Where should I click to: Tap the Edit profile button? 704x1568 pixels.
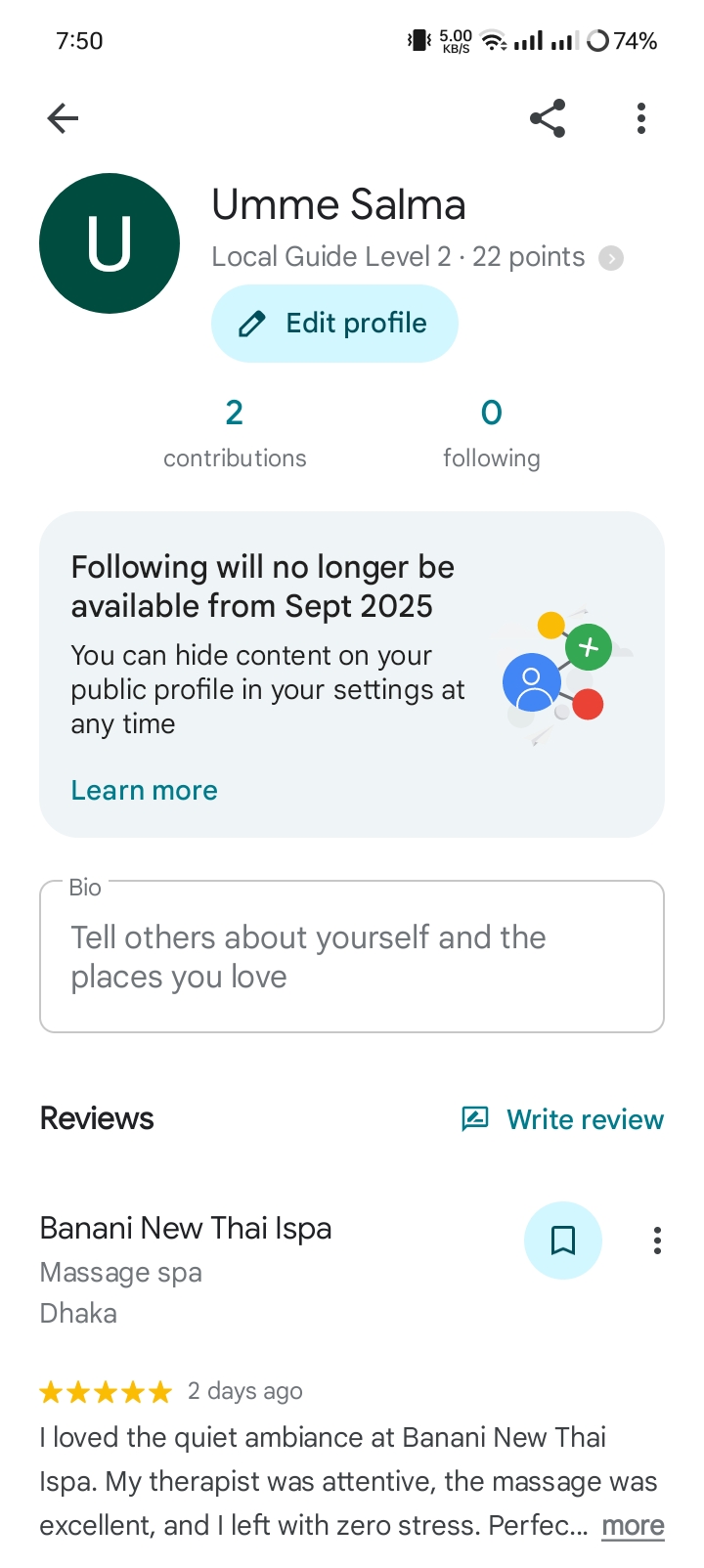334,324
